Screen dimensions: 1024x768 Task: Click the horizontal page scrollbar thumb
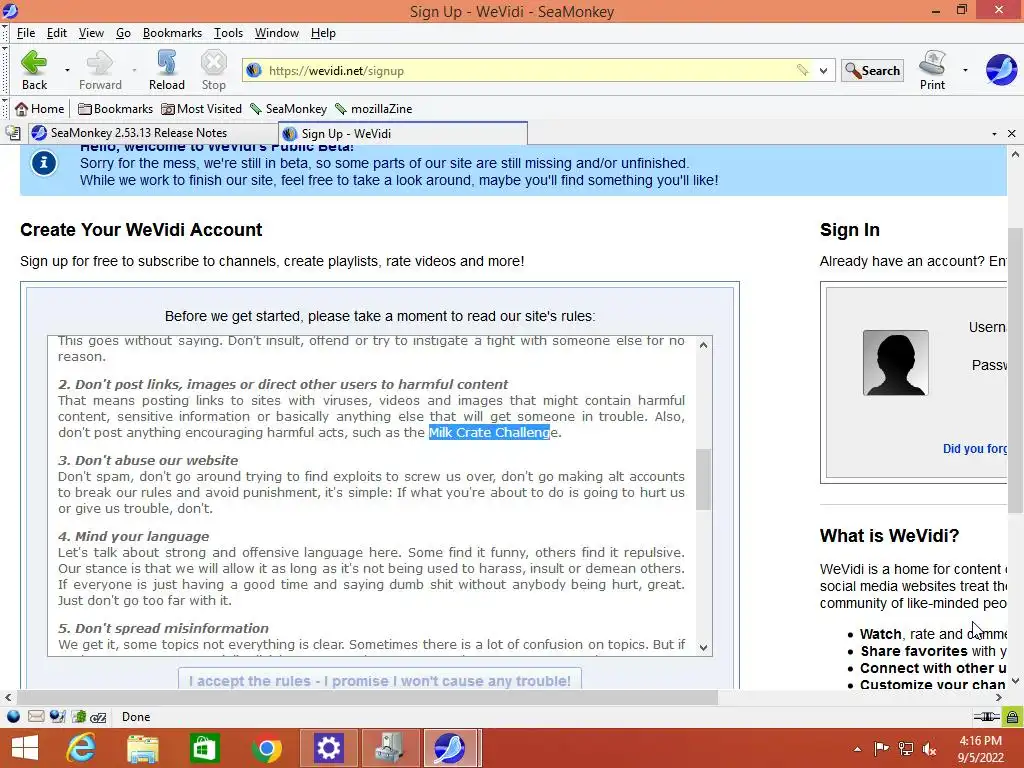point(367,697)
